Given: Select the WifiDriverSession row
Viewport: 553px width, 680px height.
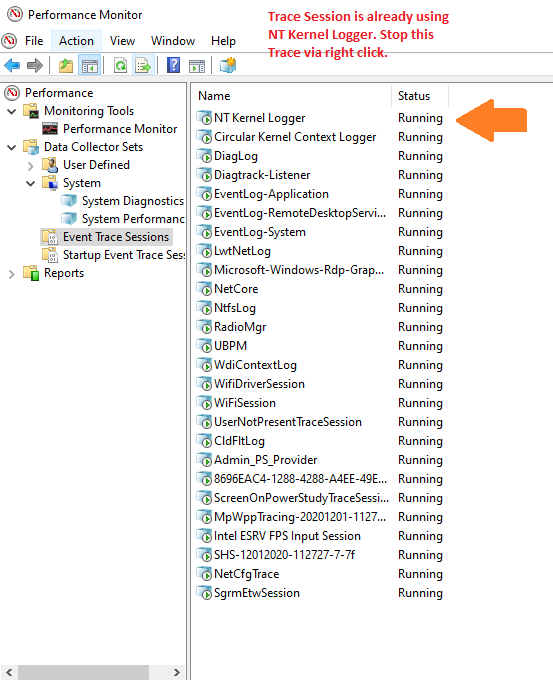Looking at the screenshot, I should pos(259,384).
